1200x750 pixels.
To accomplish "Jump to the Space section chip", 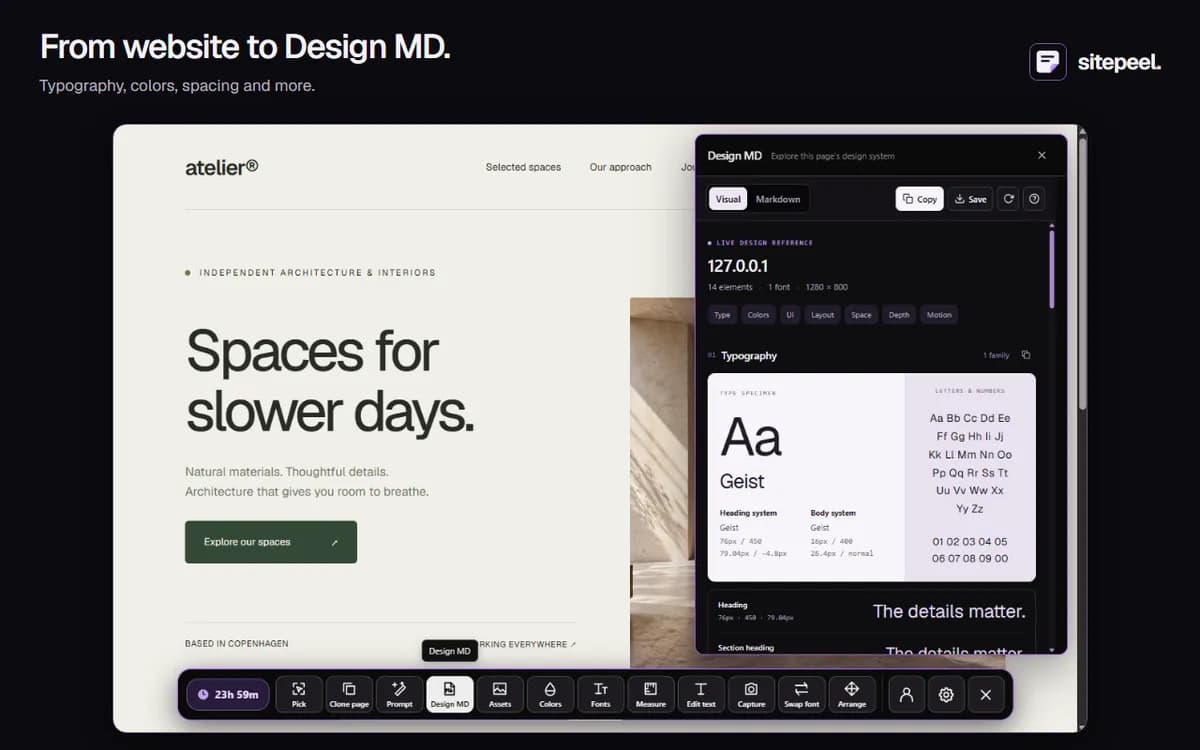I will pyautogui.click(x=861, y=315).
